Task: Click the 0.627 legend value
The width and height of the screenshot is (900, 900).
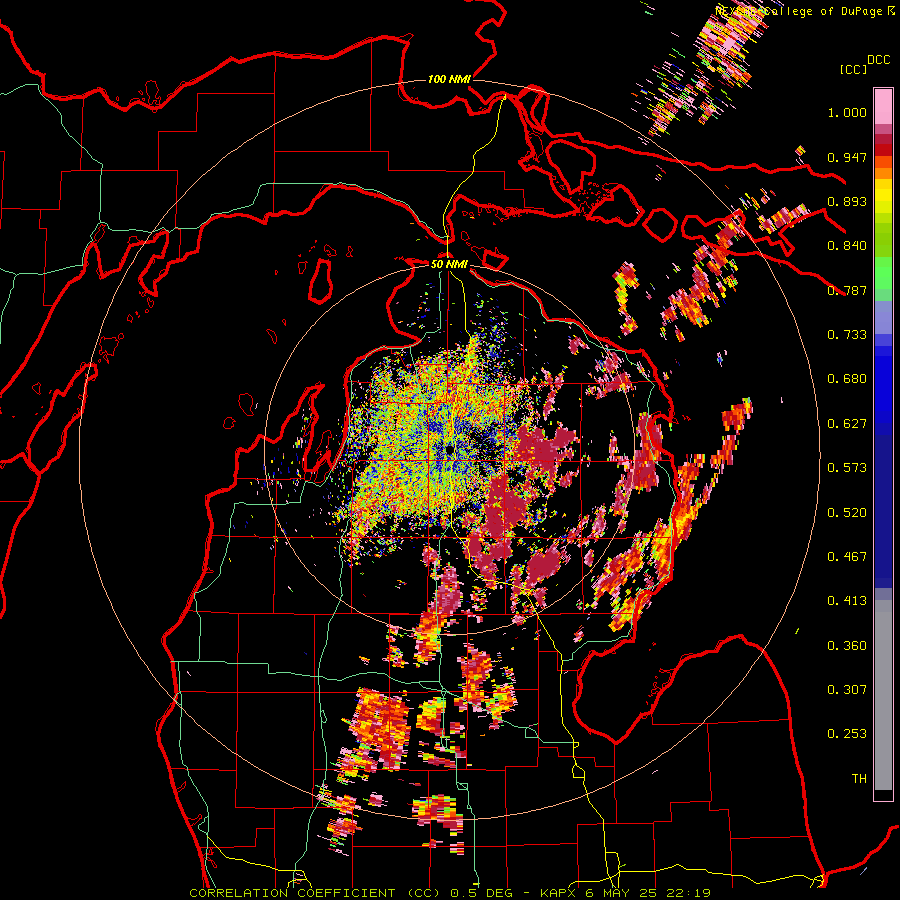Action: pyautogui.click(x=847, y=424)
